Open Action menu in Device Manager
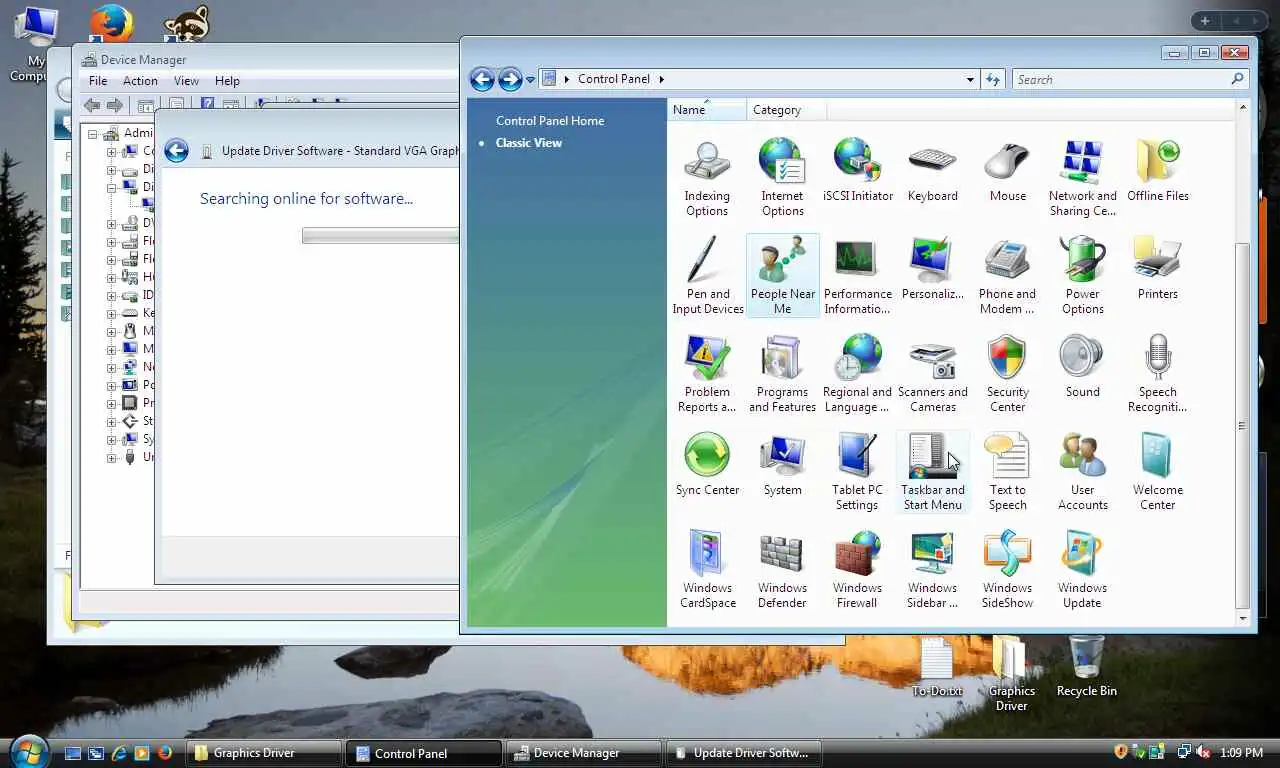Viewport: 1280px width, 768px height. point(140,81)
